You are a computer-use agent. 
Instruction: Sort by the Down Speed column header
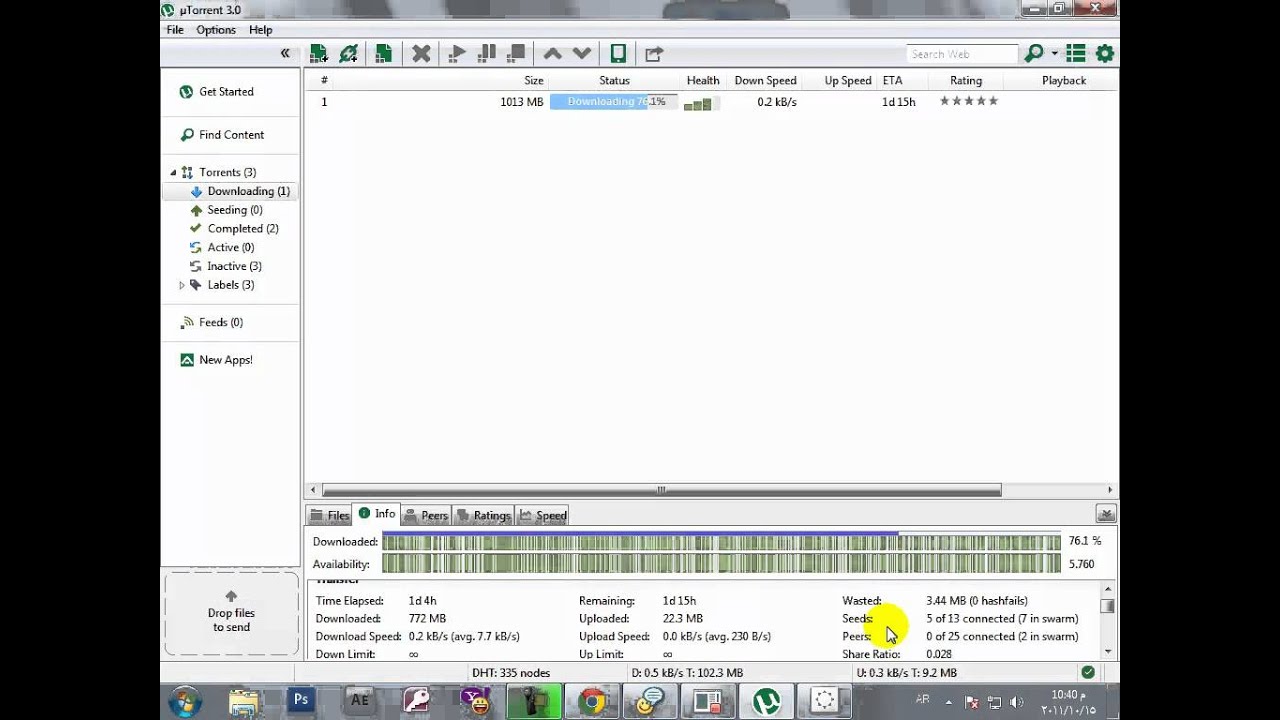click(x=765, y=80)
